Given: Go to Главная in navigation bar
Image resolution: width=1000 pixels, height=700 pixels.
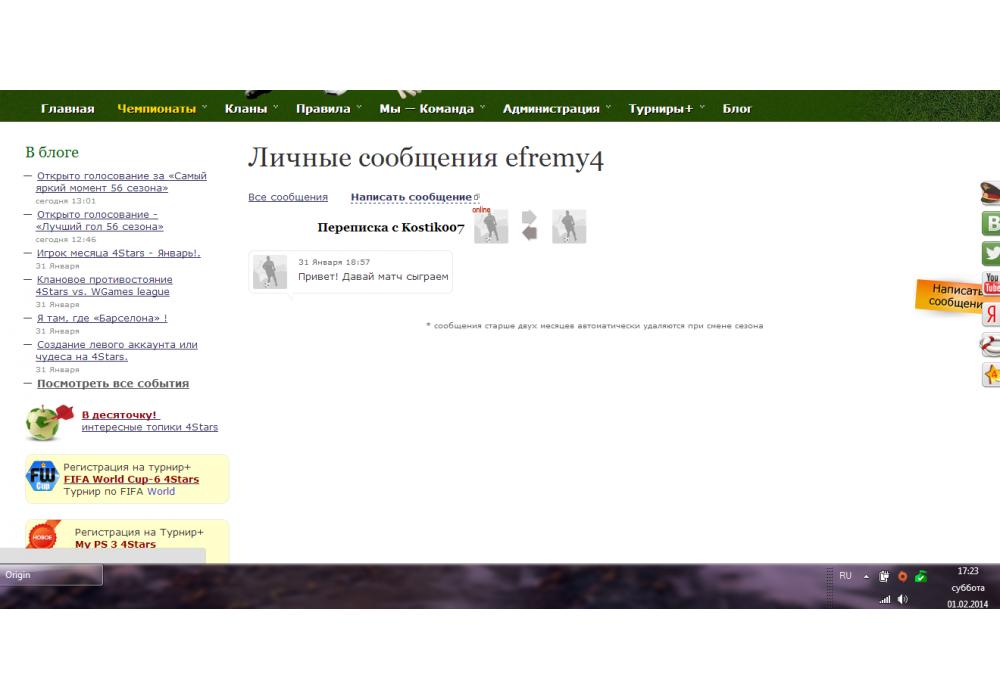Looking at the screenshot, I should 67,109.
